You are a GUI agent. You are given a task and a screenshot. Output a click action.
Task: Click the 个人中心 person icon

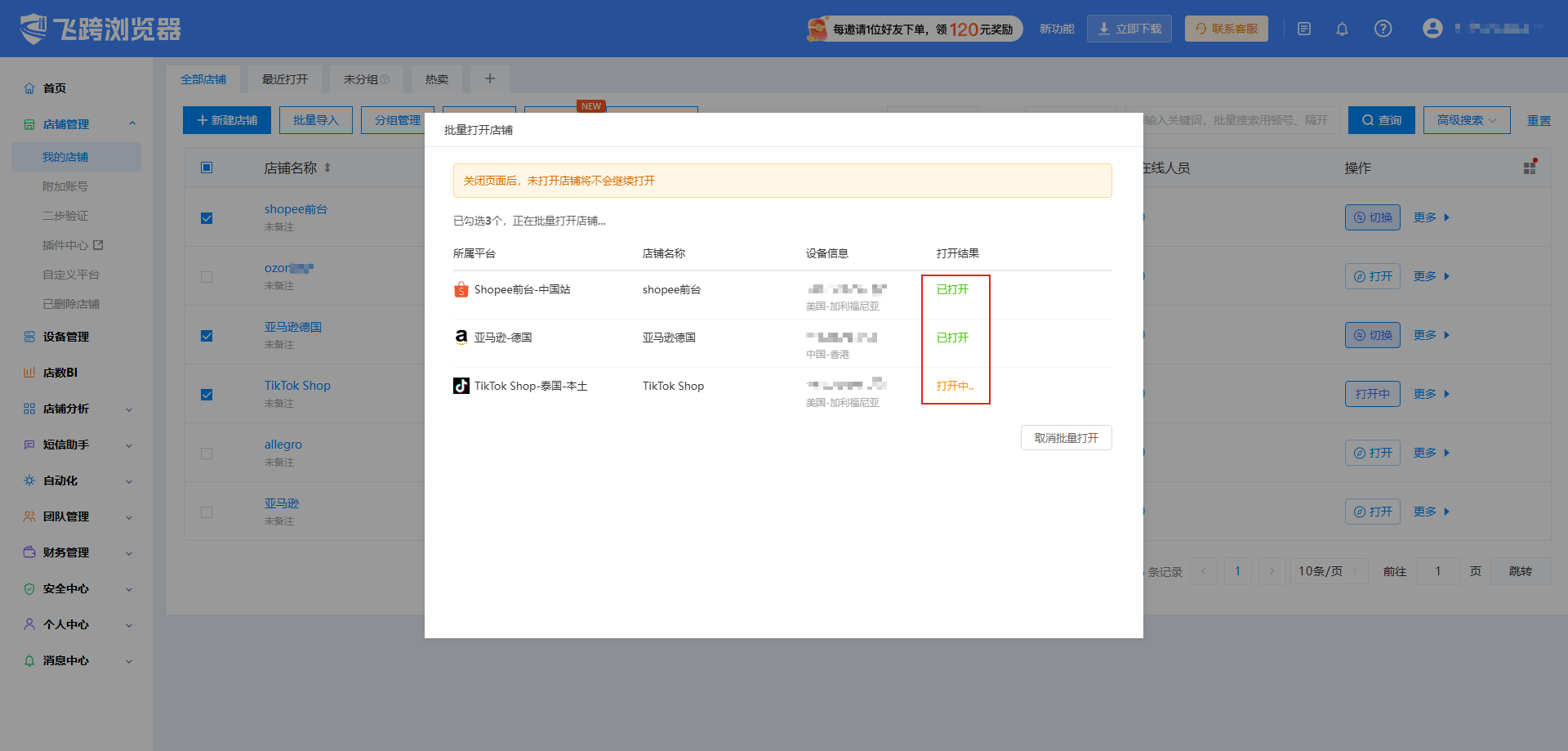point(29,624)
